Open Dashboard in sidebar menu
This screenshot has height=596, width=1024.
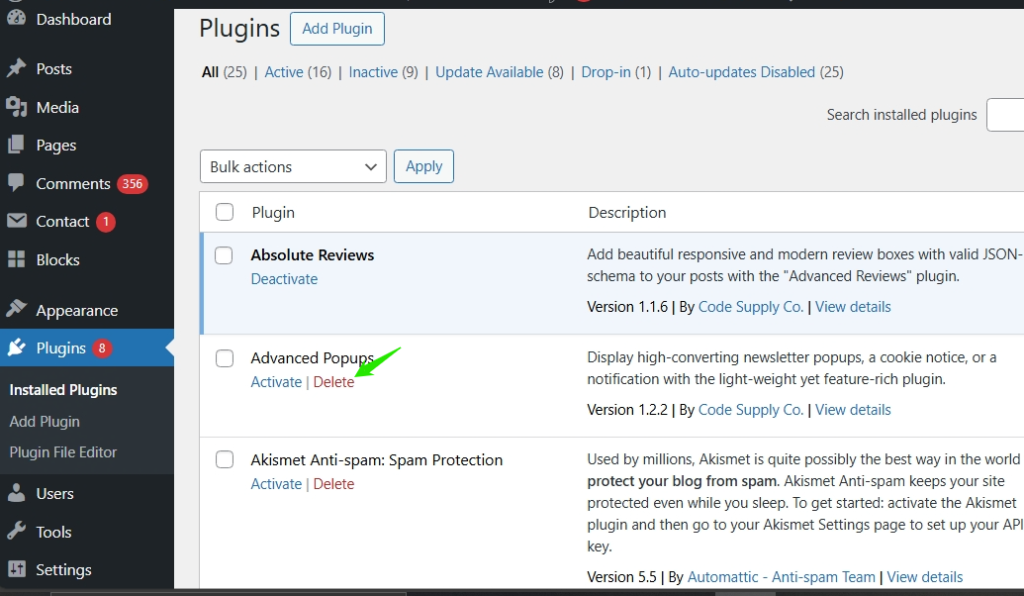74,19
